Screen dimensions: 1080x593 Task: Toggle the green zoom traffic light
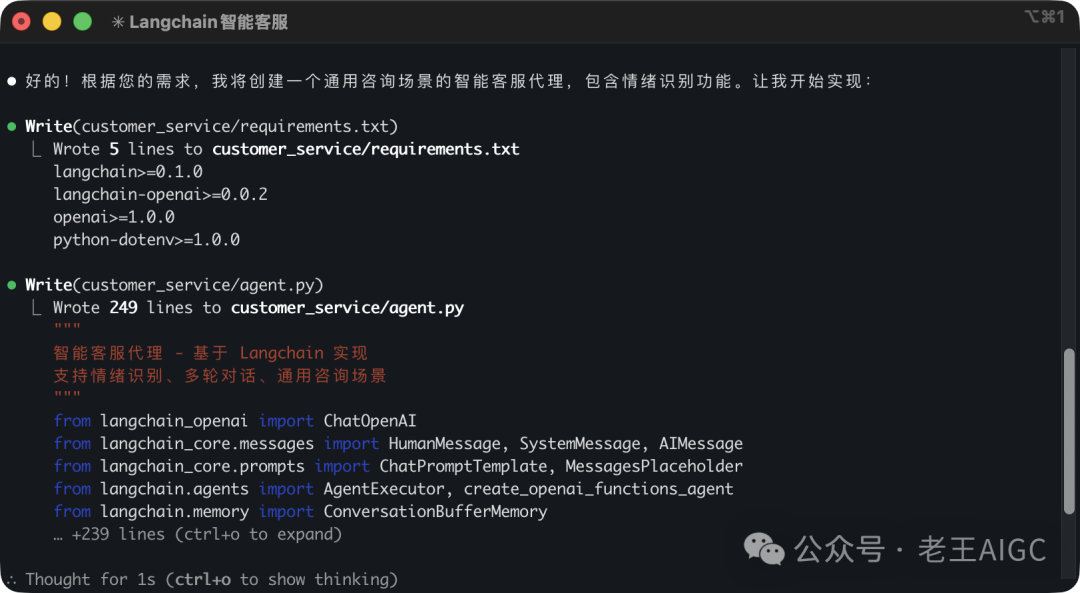click(82, 20)
